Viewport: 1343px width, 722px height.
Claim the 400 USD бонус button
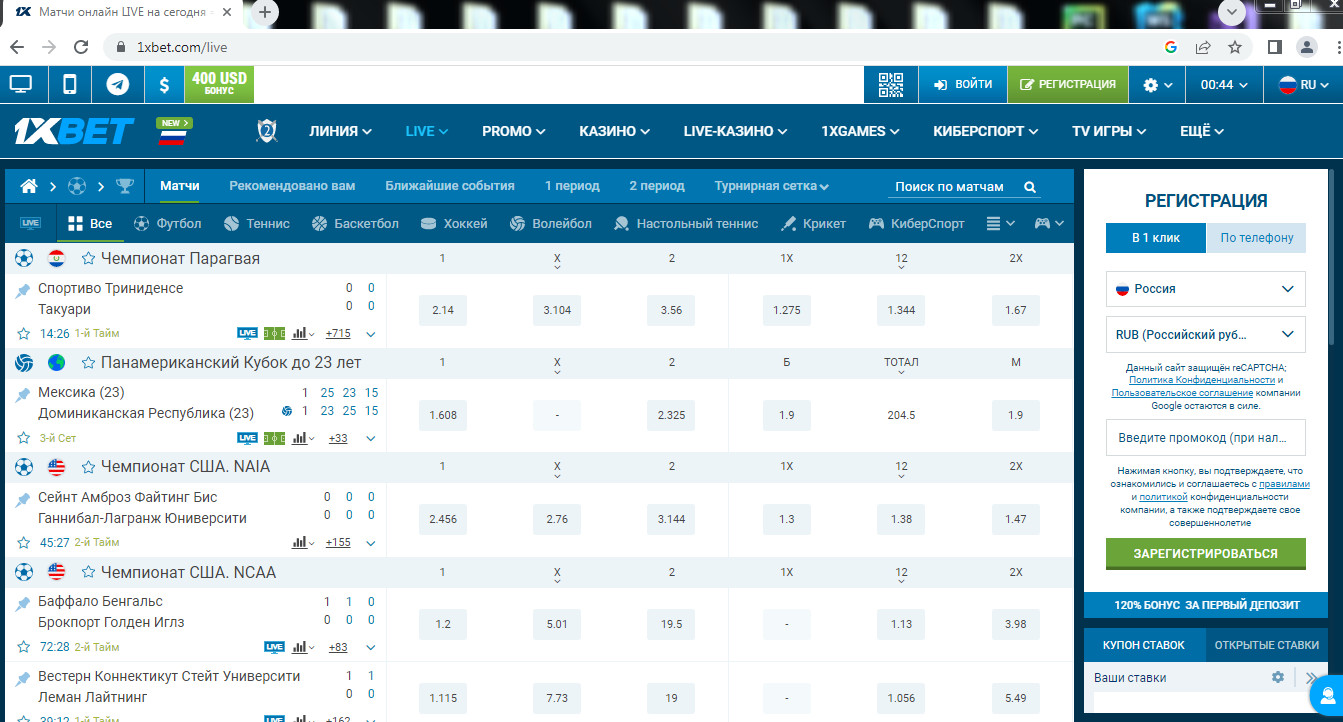[x=219, y=84]
